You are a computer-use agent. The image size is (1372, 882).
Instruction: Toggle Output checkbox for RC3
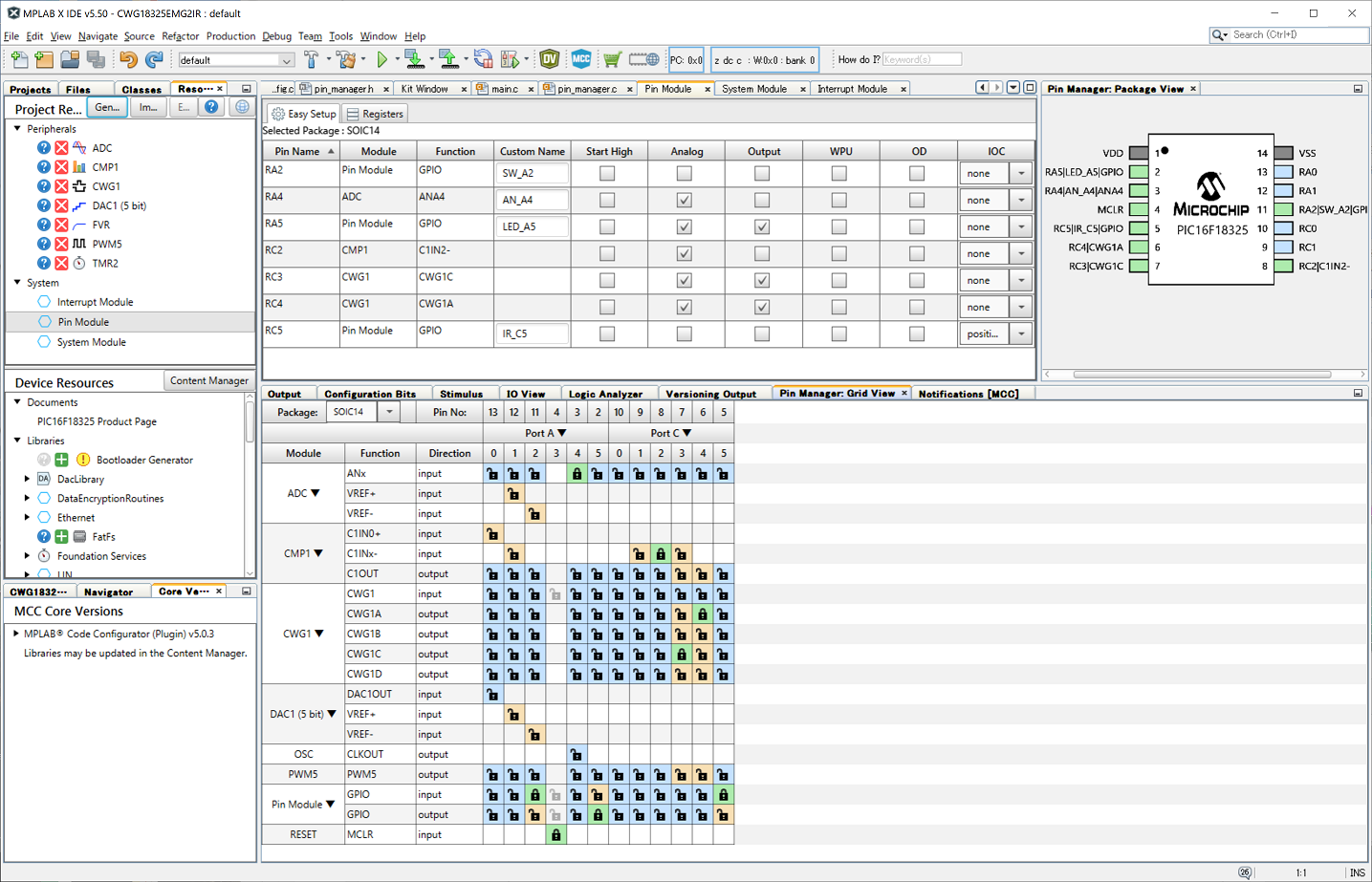(762, 280)
